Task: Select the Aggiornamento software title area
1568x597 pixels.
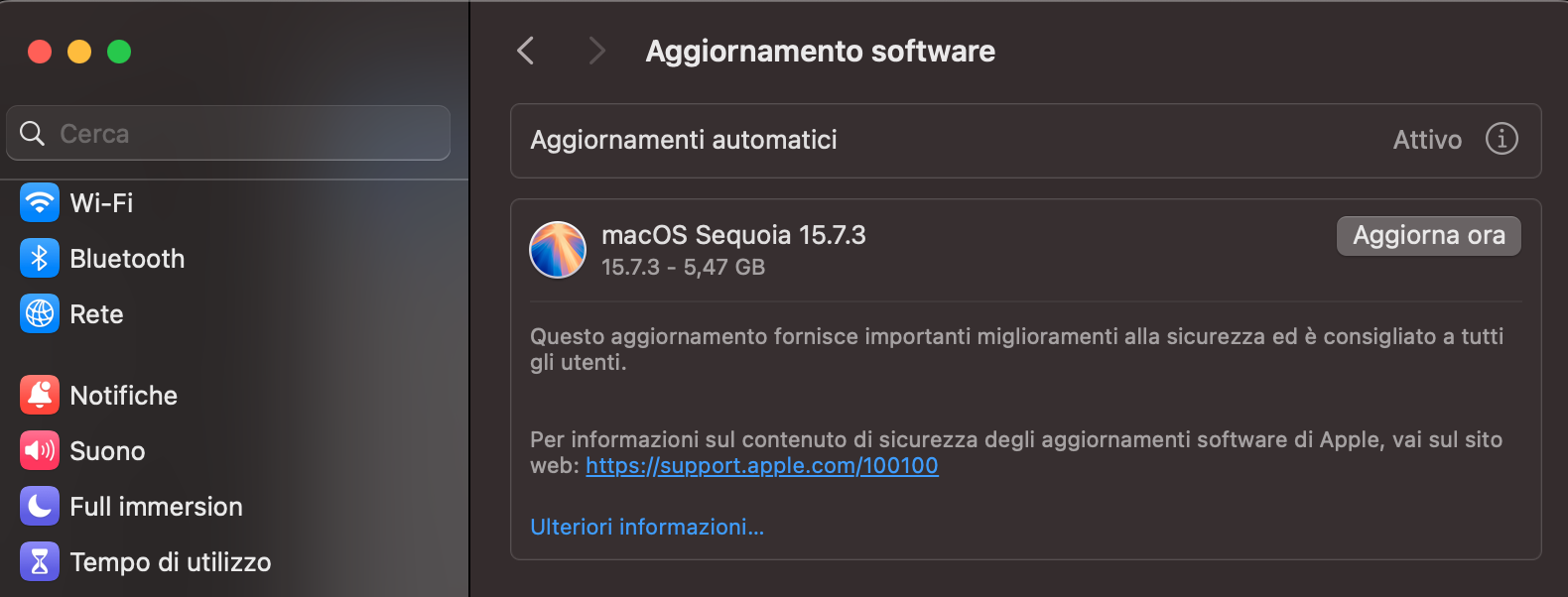Action: tap(820, 51)
